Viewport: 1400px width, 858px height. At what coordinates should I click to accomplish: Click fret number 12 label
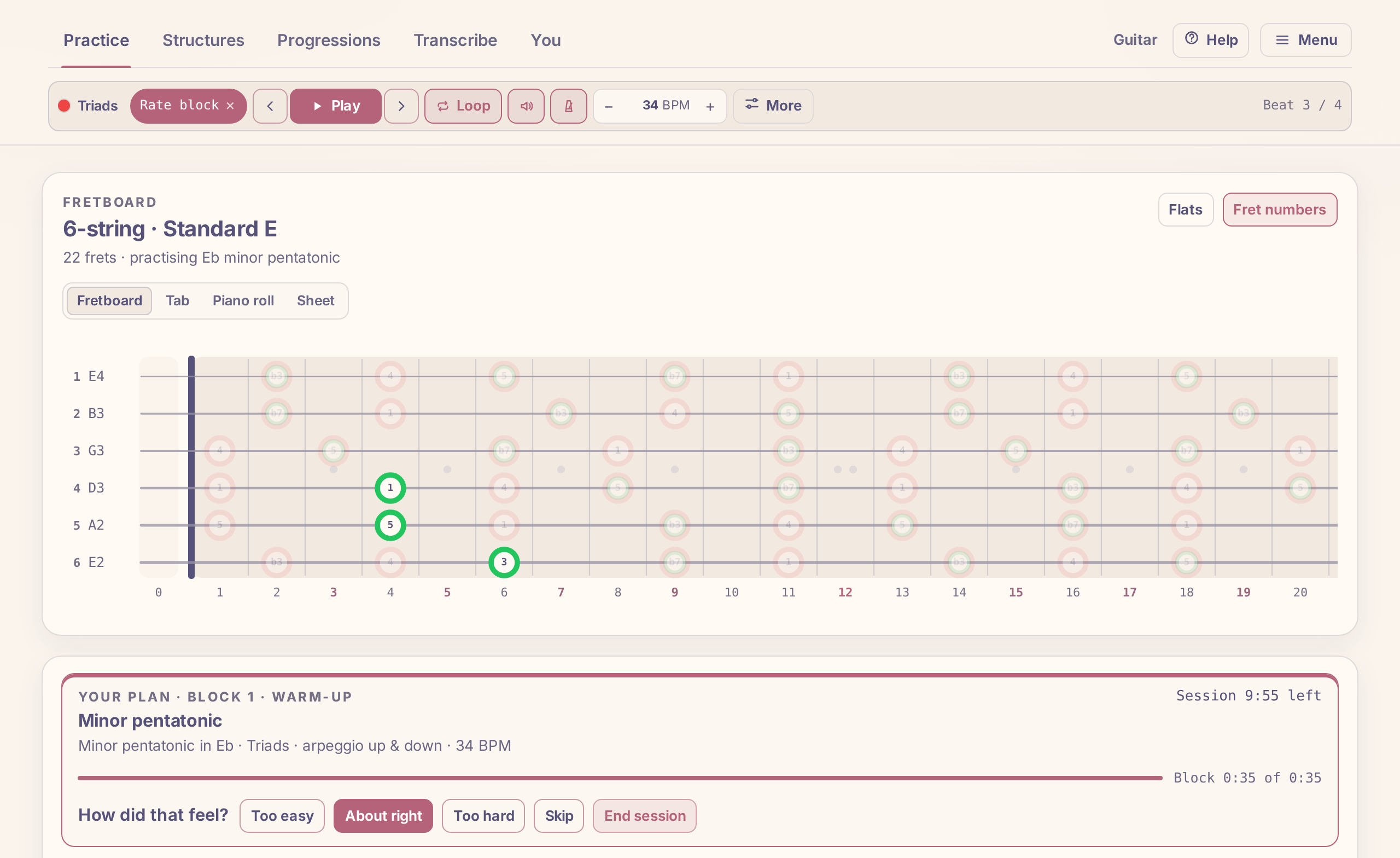coord(845,593)
